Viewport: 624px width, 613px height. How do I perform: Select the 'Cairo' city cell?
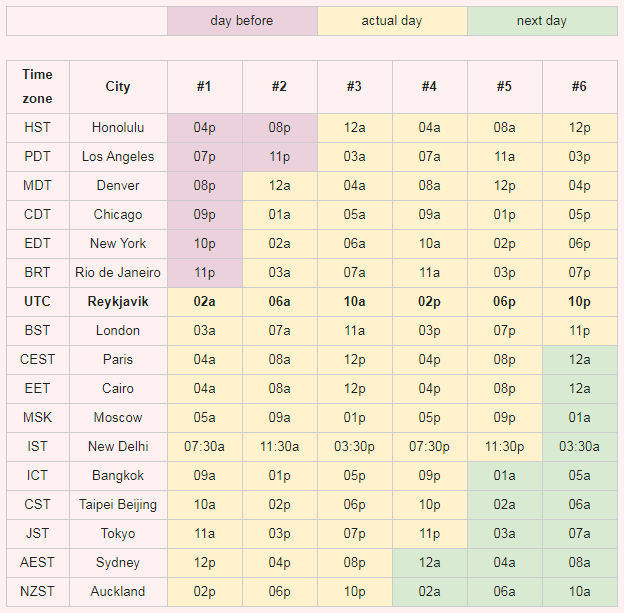tap(118, 389)
